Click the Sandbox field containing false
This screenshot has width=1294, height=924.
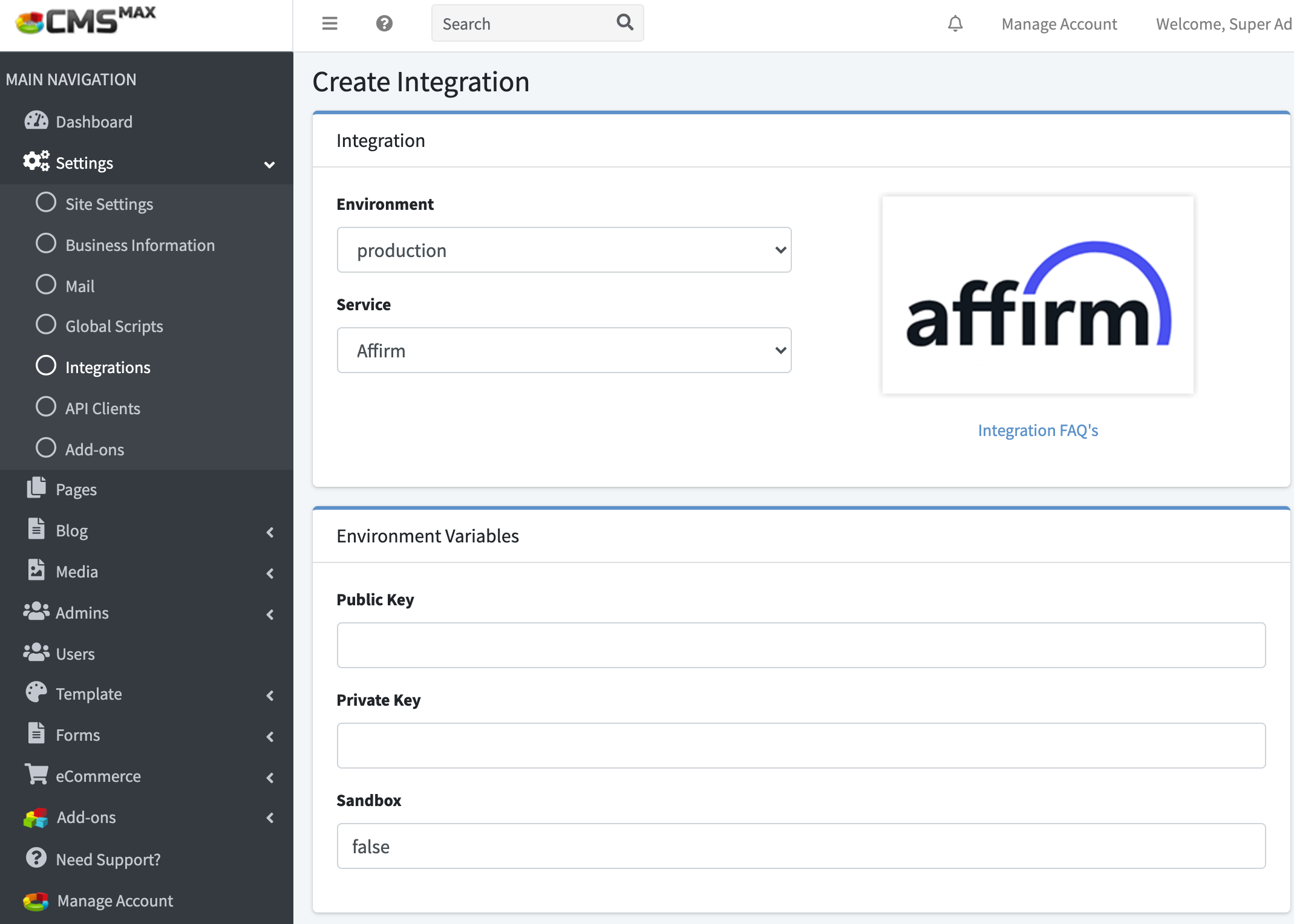801,846
